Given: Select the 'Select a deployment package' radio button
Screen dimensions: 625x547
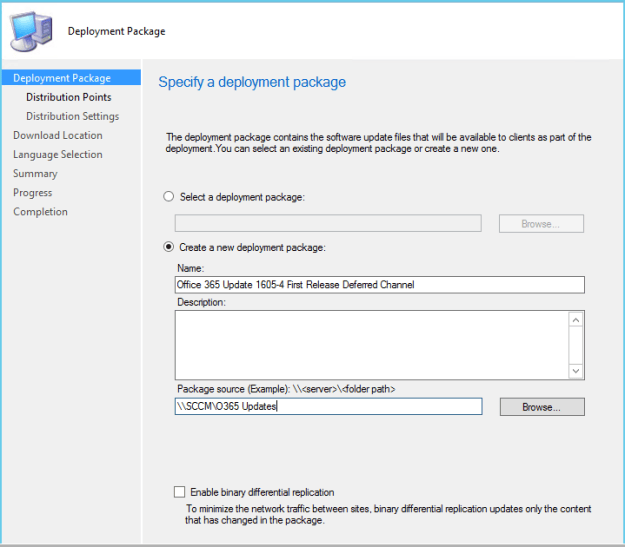Looking at the screenshot, I should 169,197.
